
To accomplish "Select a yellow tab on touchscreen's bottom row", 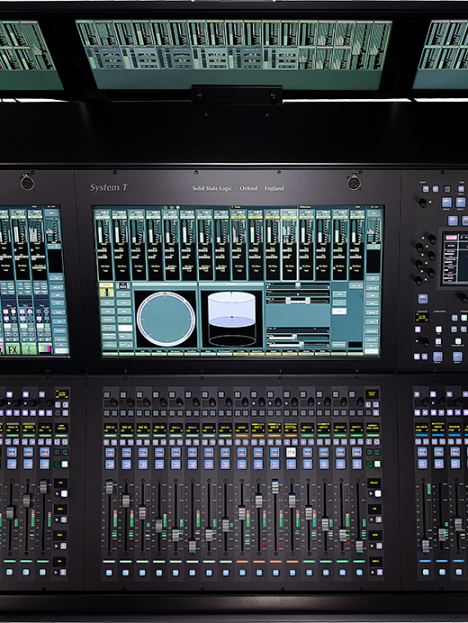I will pyautogui.click(x=240, y=352).
